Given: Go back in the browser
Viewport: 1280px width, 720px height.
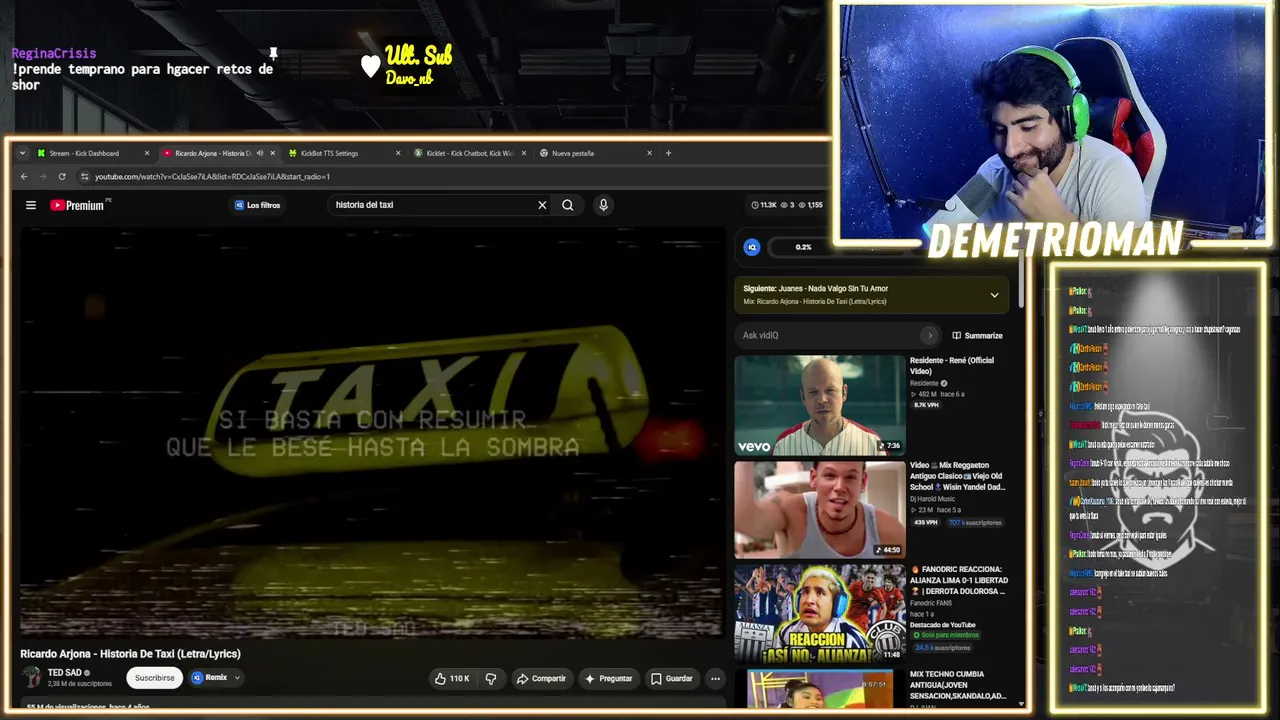Looking at the screenshot, I should coord(24,176).
